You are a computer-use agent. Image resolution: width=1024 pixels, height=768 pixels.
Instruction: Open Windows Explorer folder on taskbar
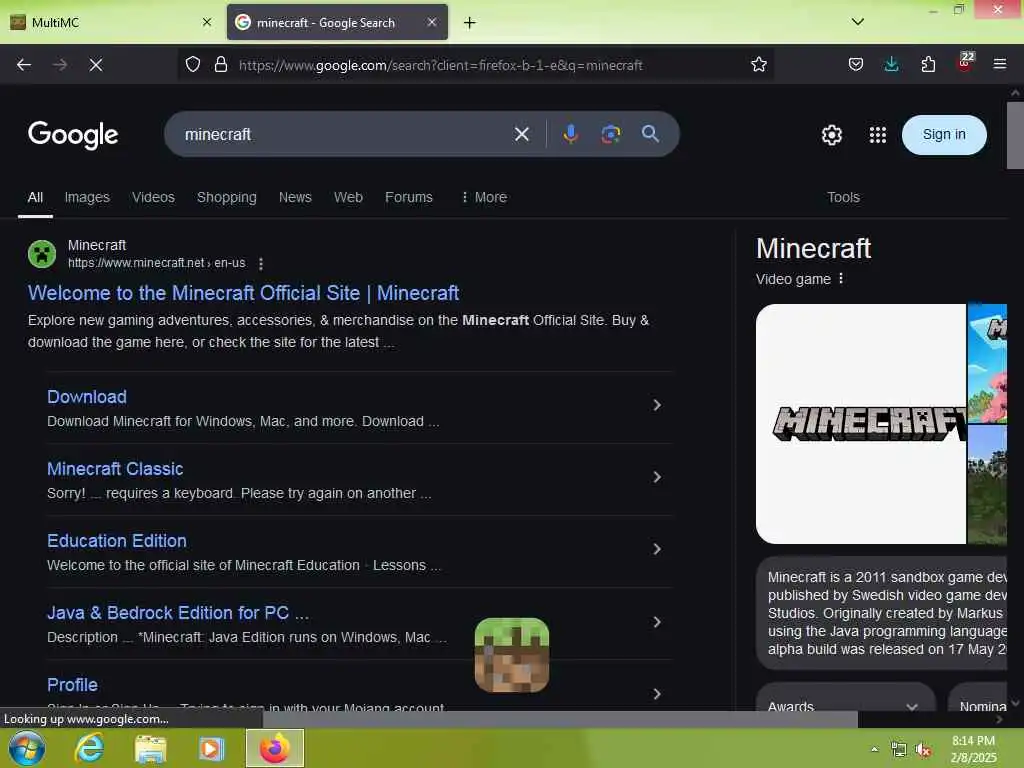pos(150,748)
